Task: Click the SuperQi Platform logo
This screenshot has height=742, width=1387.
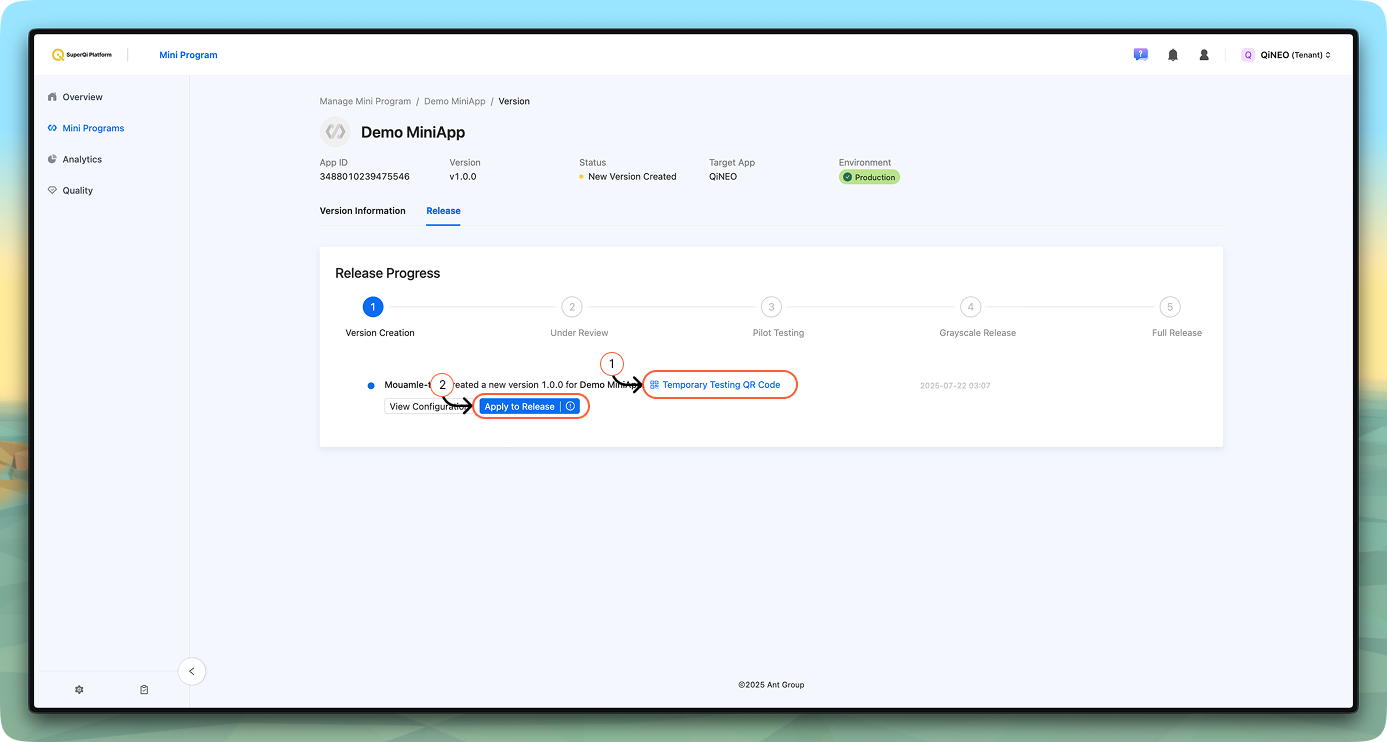Action: [x=82, y=55]
